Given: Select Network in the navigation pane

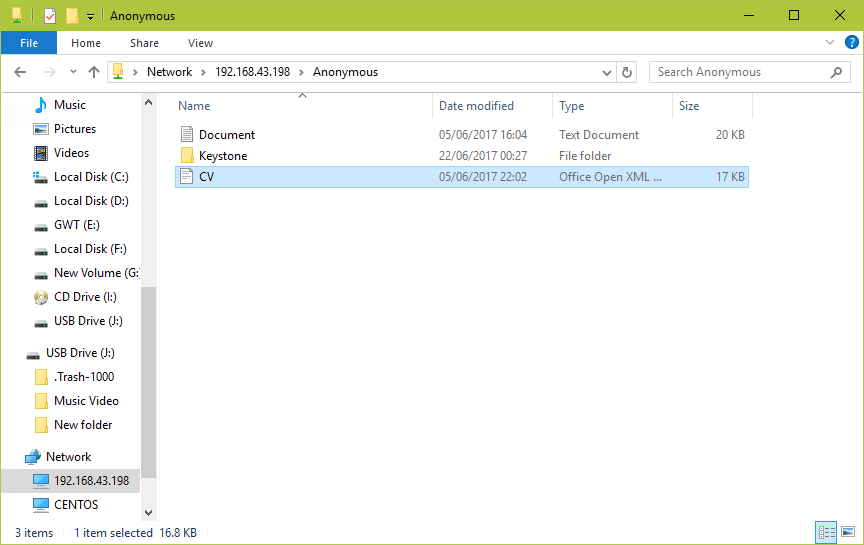Looking at the screenshot, I should coord(68,457).
